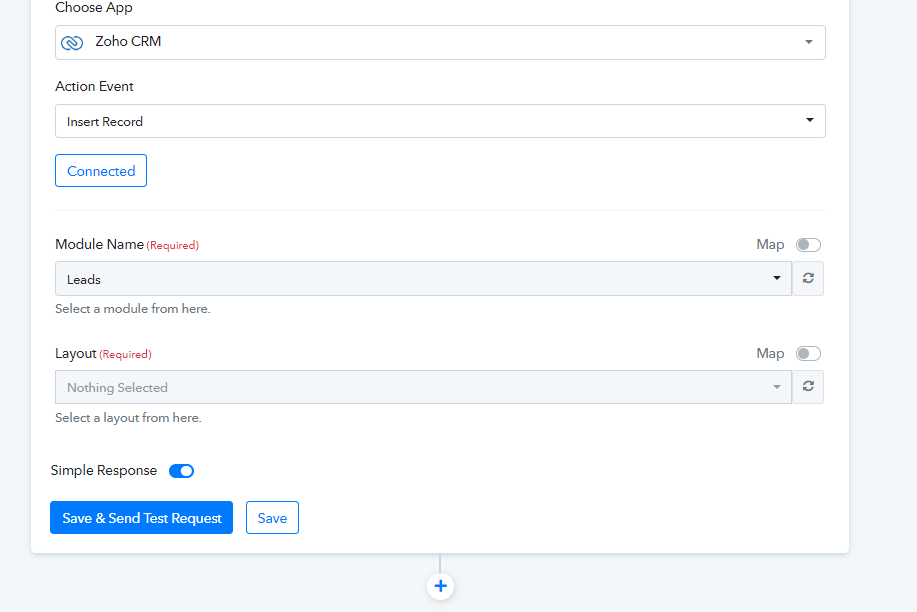
Task: Open the Action Event Insert Record dropdown
Action: [440, 121]
